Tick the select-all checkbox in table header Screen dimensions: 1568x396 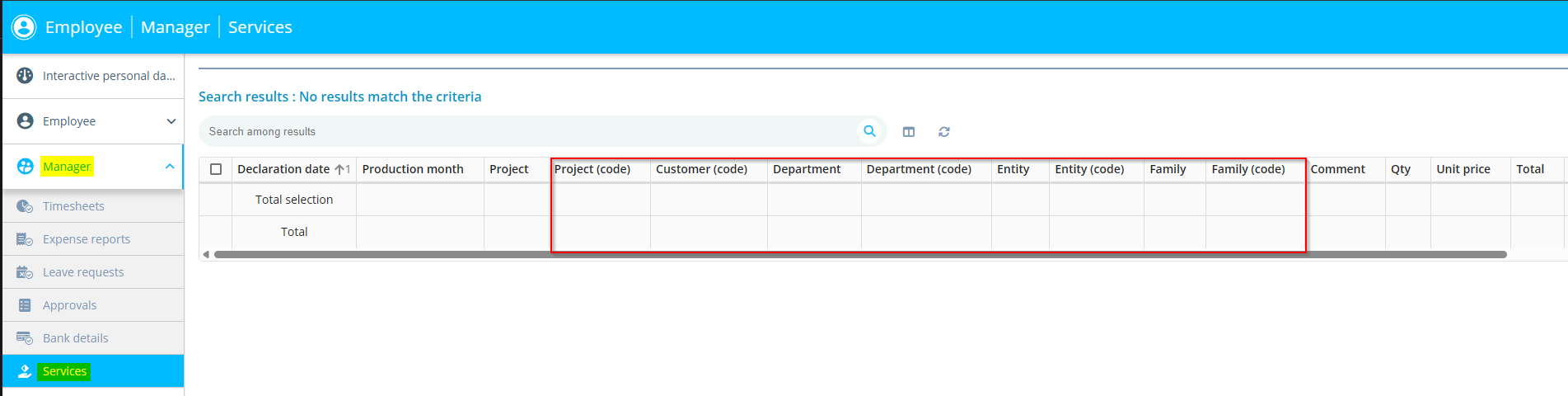tap(216, 169)
